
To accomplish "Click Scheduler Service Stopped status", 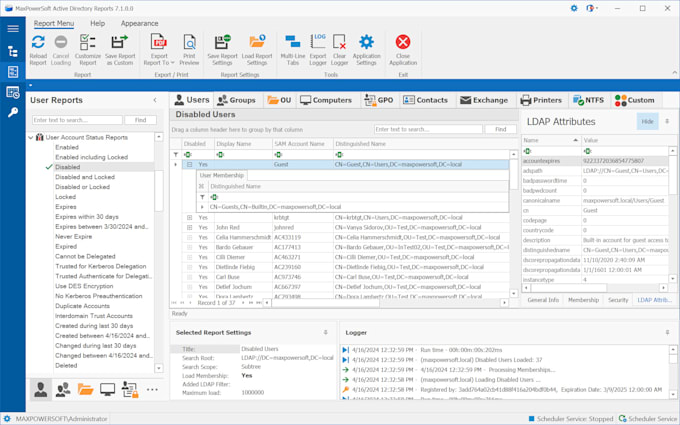I will (x=571, y=418).
